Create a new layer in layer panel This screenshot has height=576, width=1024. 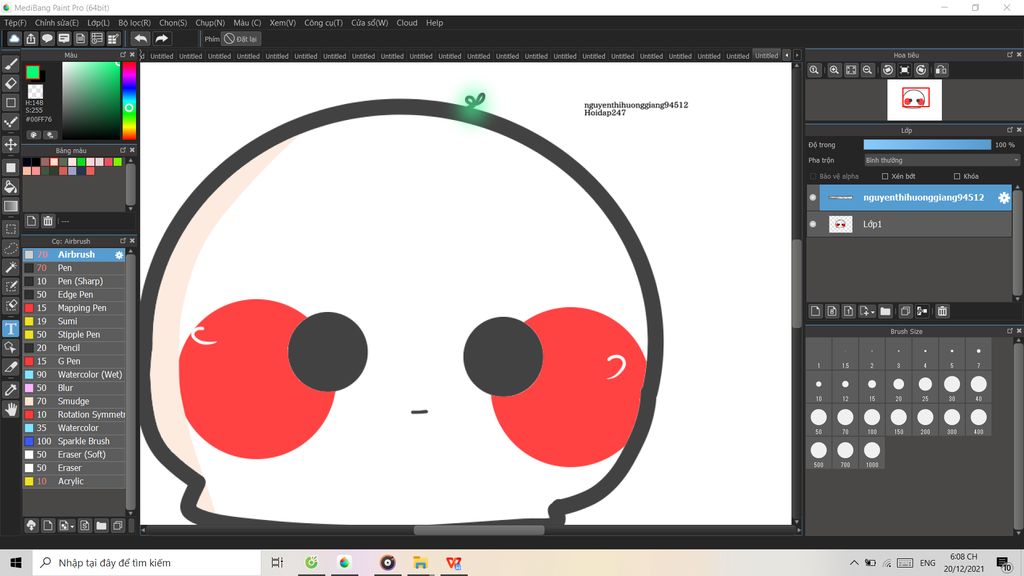(x=815, y=312)
